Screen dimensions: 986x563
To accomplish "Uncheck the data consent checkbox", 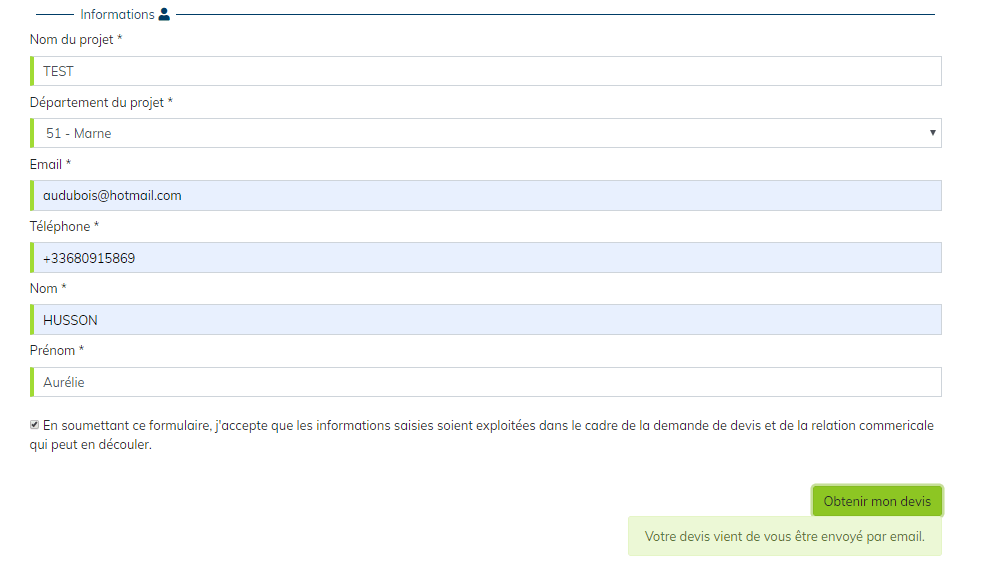I will pyautogui.click(x=35, y=425).
